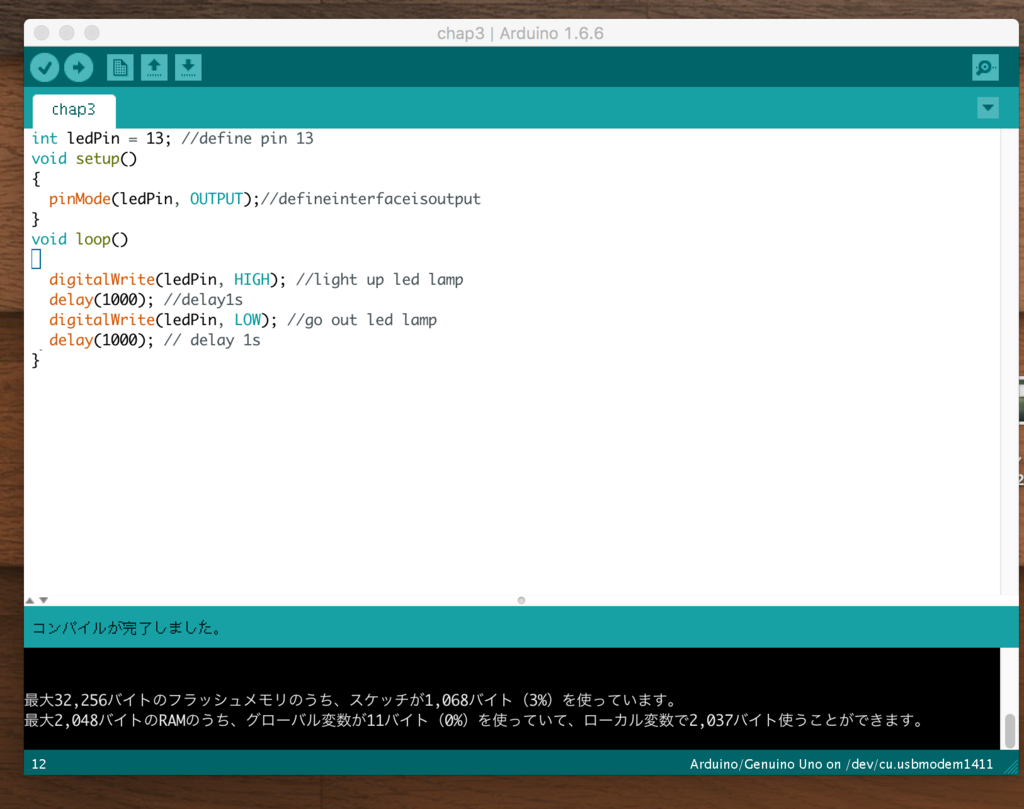Image resolution: width=1024 pixels, height=809 pixels.
Task: Expand the tab options dropdown arrow
Action: click(987, 108)
